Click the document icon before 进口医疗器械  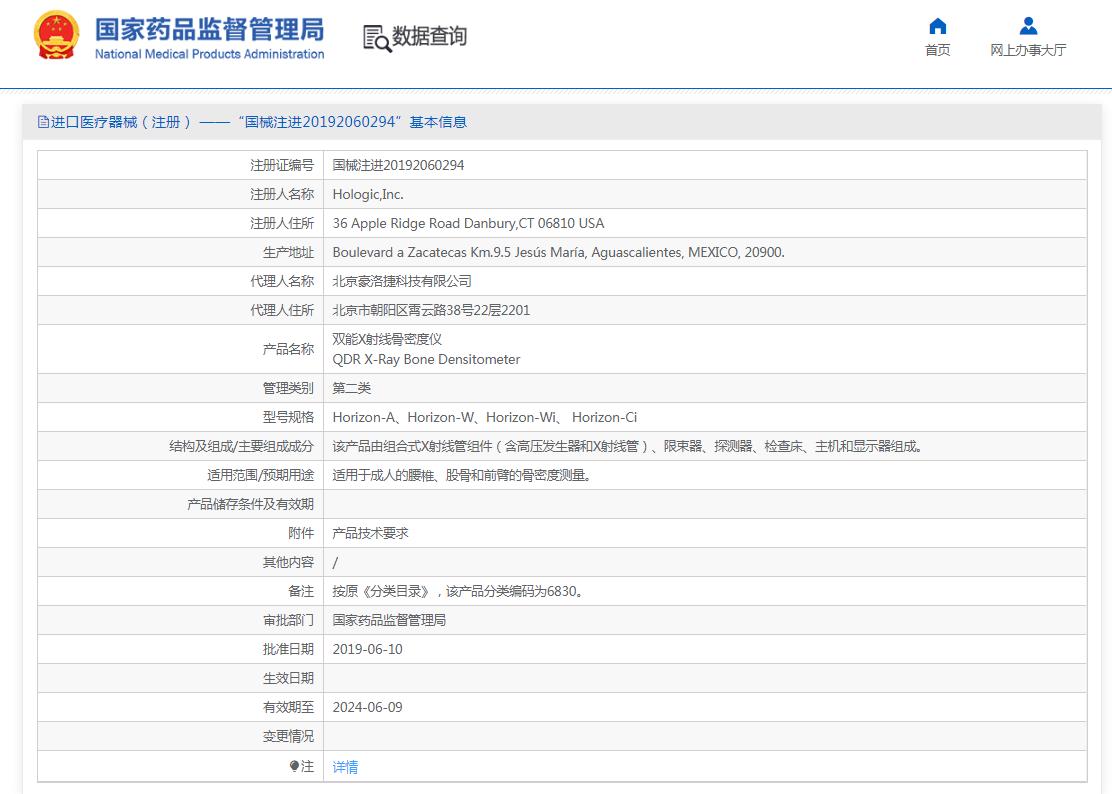(x=43, y=122)
